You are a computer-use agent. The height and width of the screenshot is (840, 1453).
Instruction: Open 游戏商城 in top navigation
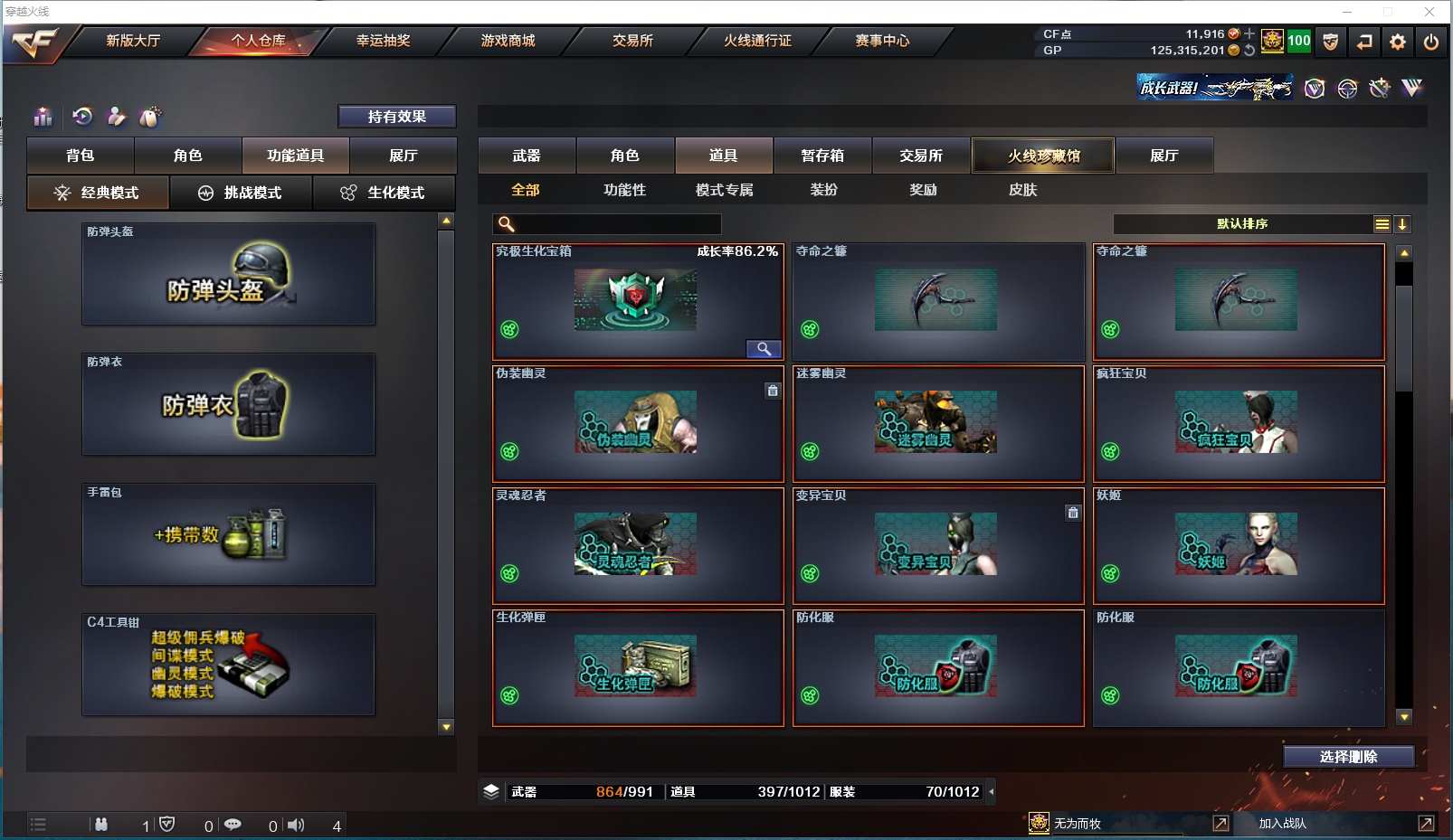point(508,41)
